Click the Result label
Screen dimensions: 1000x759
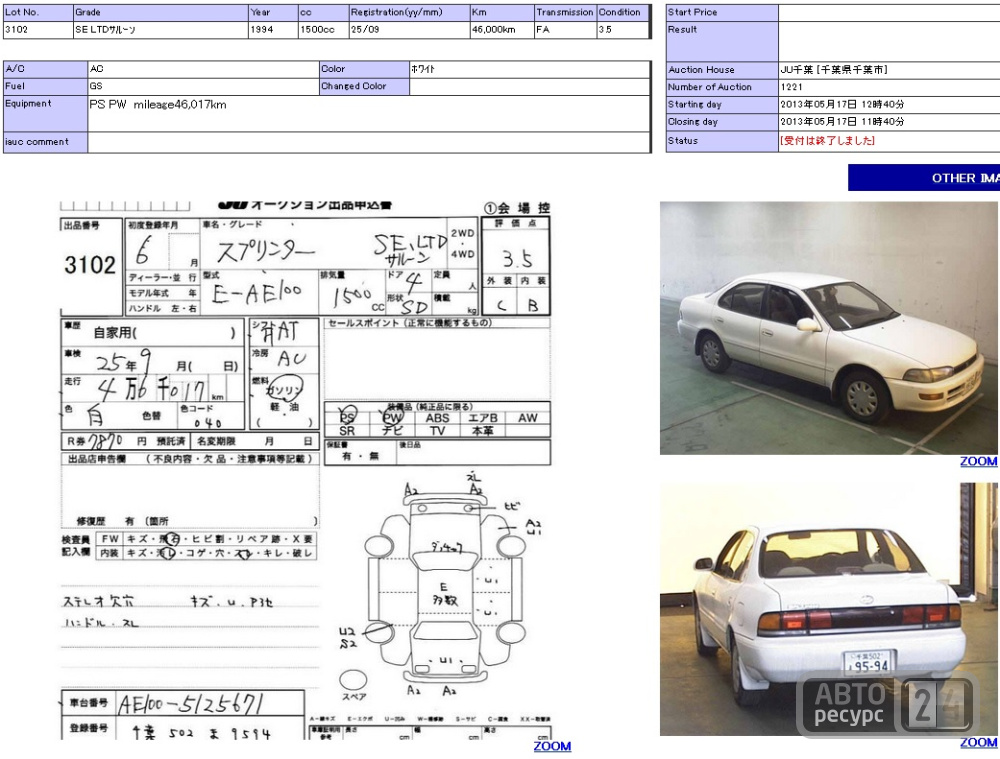tap(682, 29)
